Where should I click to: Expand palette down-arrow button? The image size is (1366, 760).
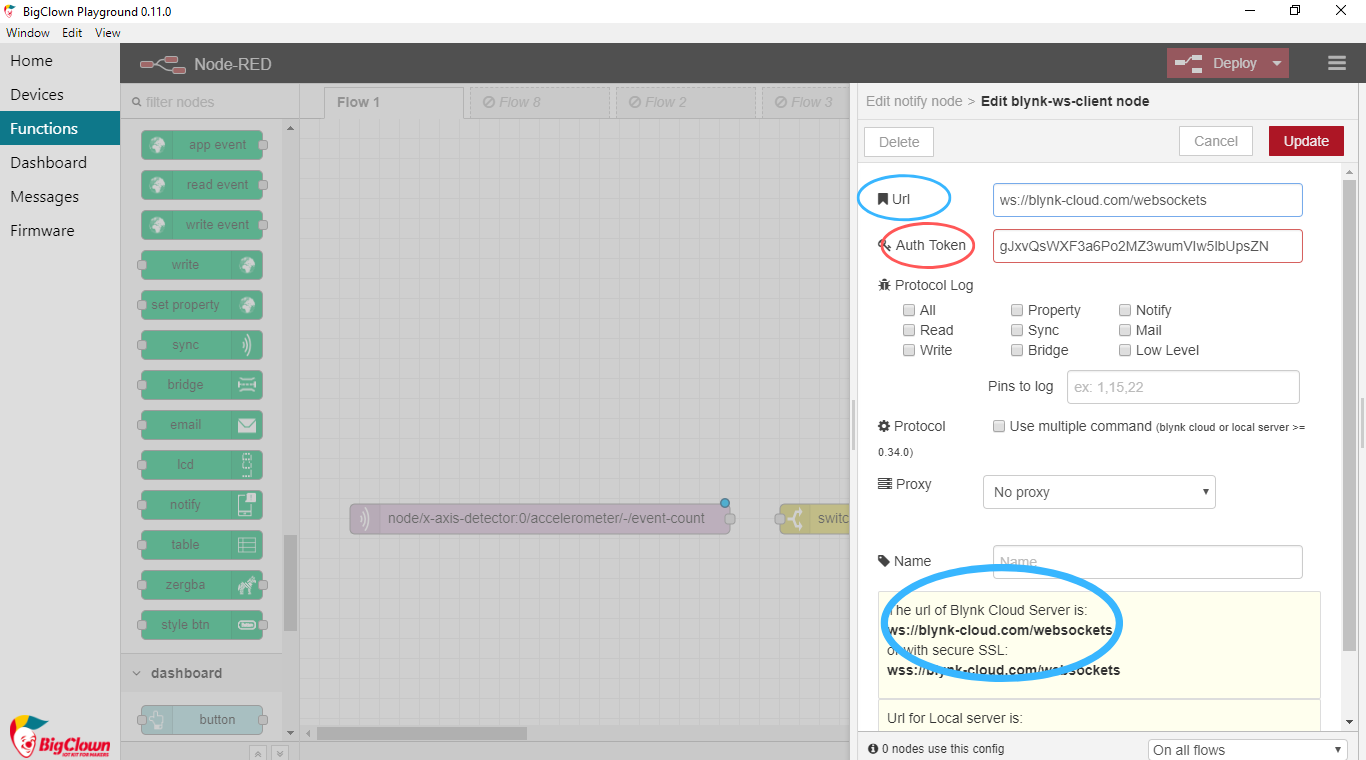point(280,753)
